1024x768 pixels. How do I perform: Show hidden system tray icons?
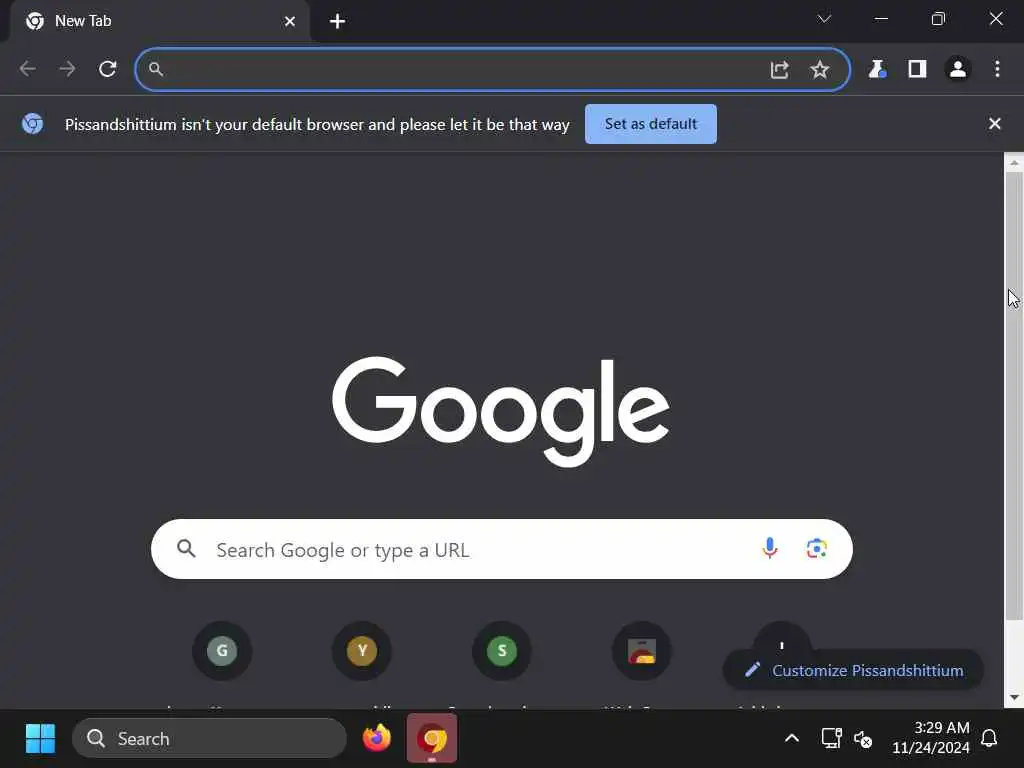pyautogui.click(x=792, y=739)
